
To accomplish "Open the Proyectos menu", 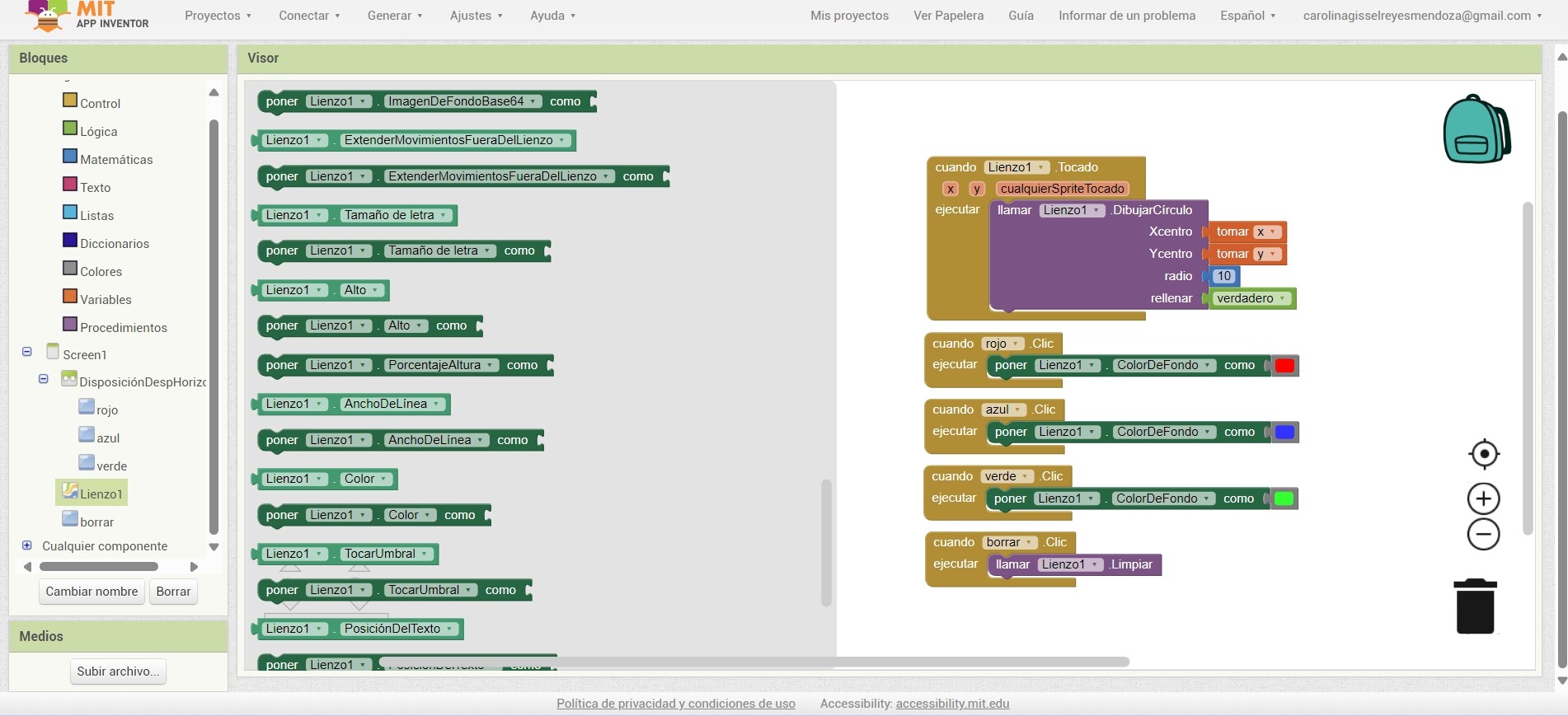I will 218,16.
